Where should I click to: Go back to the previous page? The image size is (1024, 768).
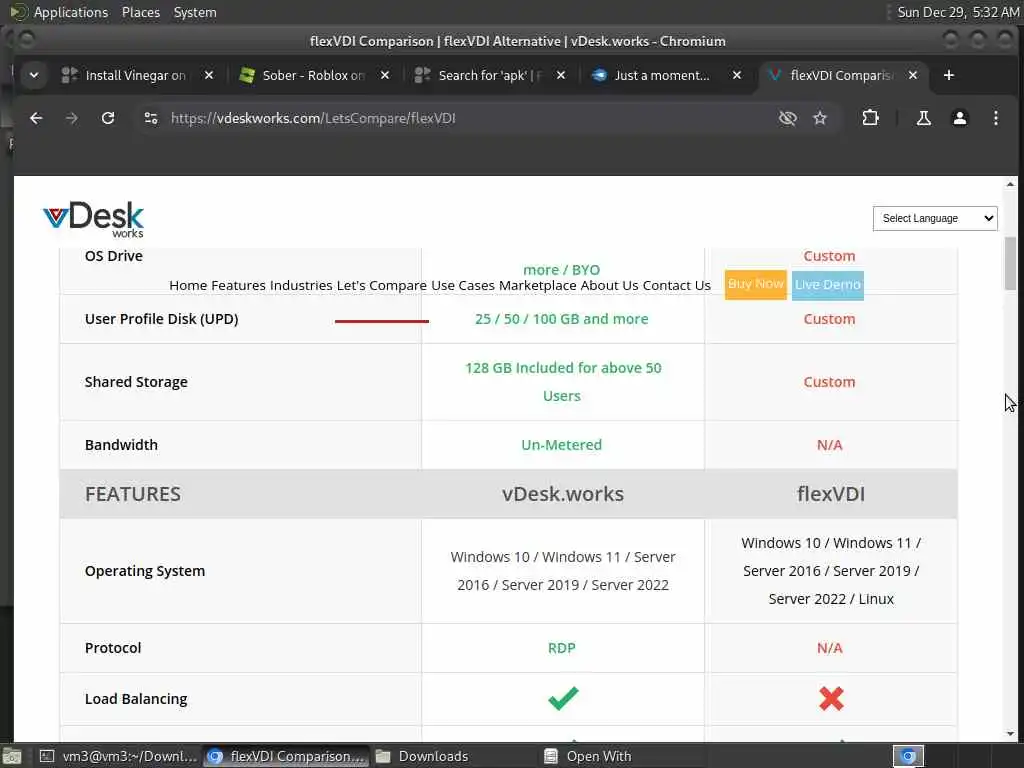point(36,118)
